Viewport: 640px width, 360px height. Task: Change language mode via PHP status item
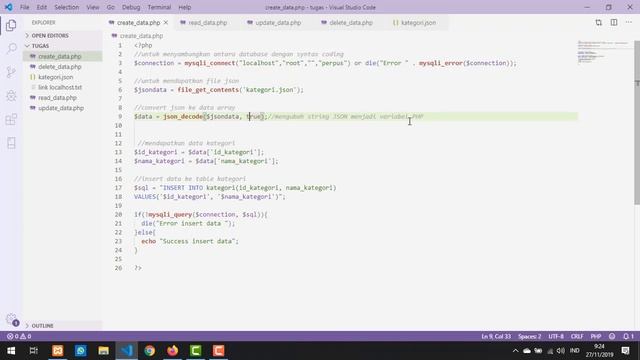[x=596, y=336]
